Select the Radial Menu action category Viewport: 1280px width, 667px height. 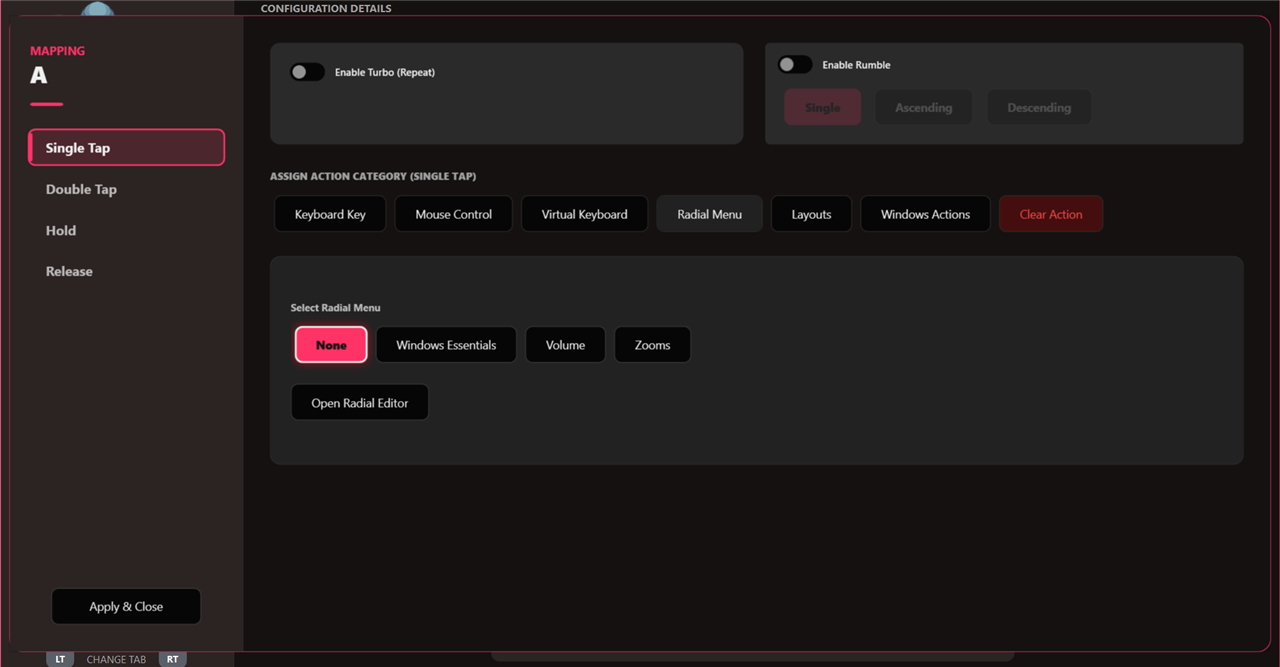point(710,214)
